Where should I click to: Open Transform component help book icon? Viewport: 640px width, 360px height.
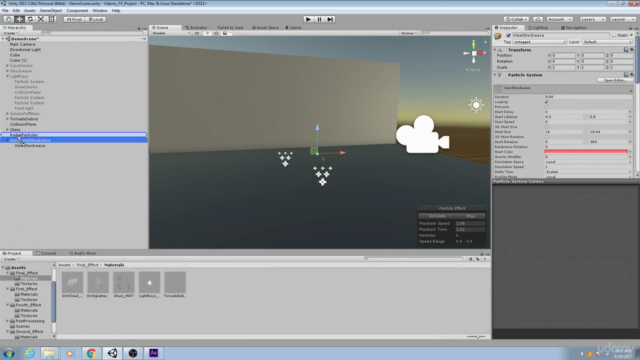pyautogui.click(x=626, y=50)
